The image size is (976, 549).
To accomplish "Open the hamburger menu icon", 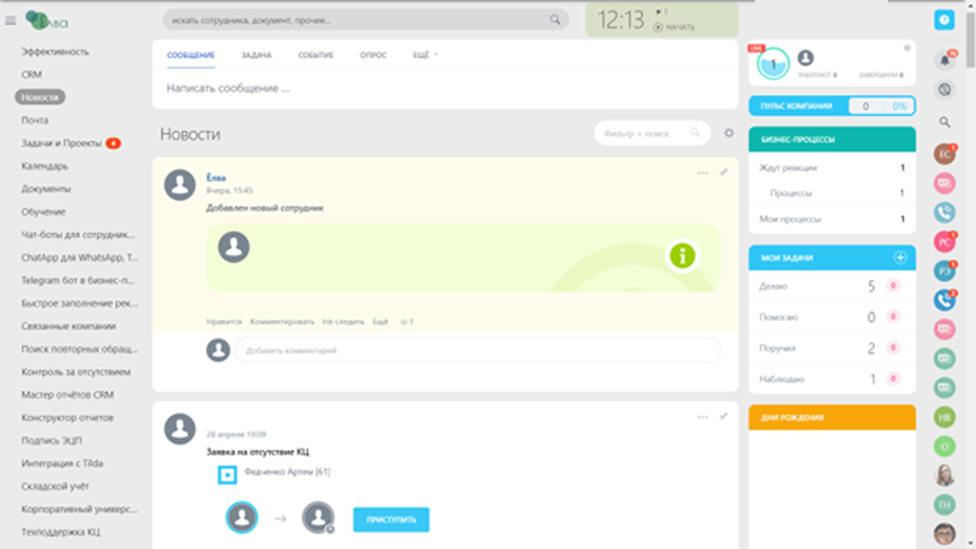I will 11,21.
